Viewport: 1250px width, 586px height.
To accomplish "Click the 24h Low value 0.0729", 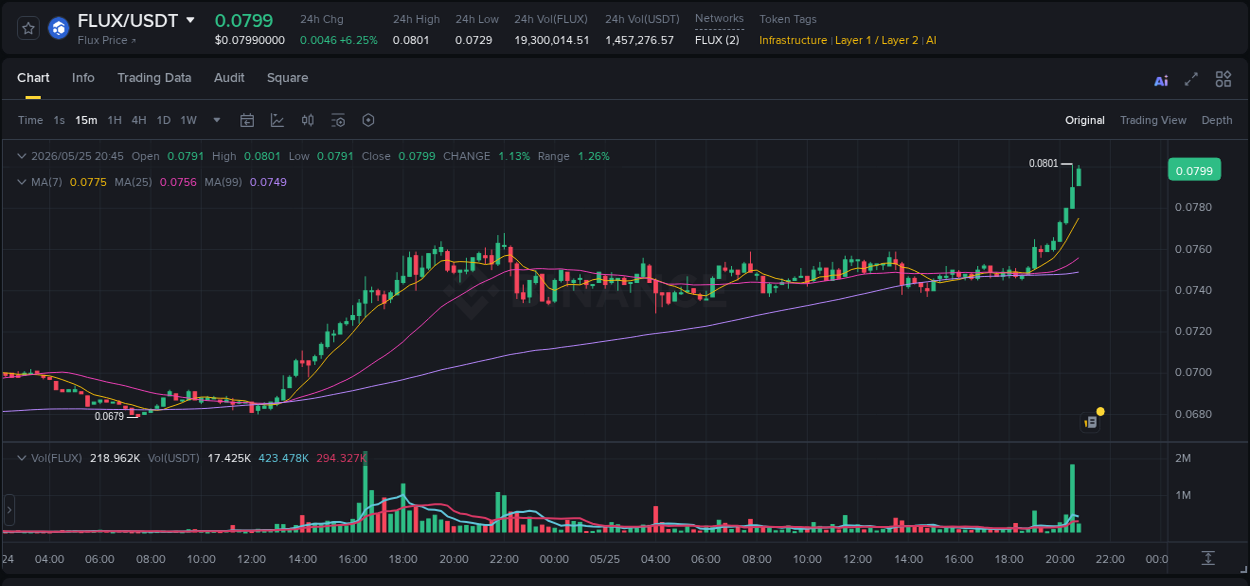I will coord(473,40).
